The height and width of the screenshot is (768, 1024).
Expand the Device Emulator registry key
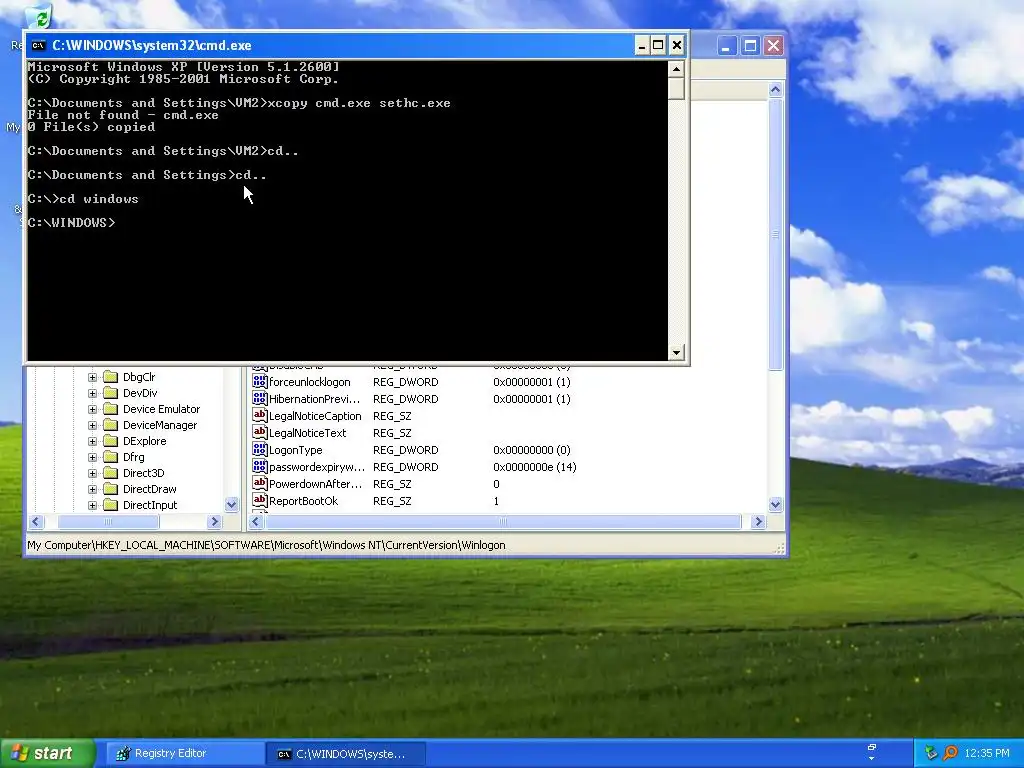coord(92,409)
